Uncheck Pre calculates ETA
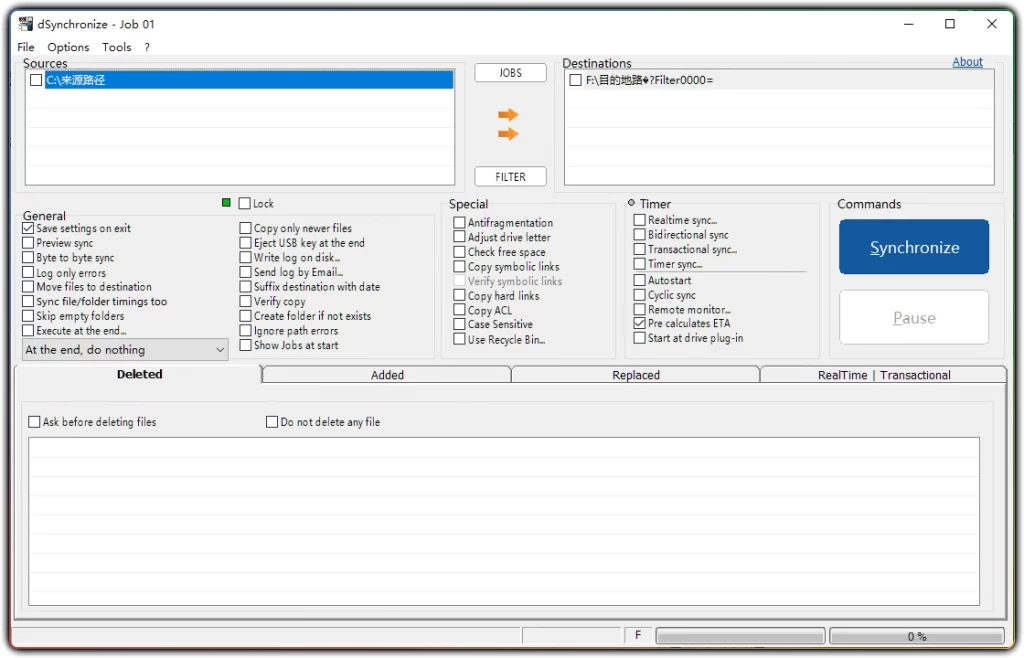This screenshot has height=658, width=1024. tap(638, 323)
